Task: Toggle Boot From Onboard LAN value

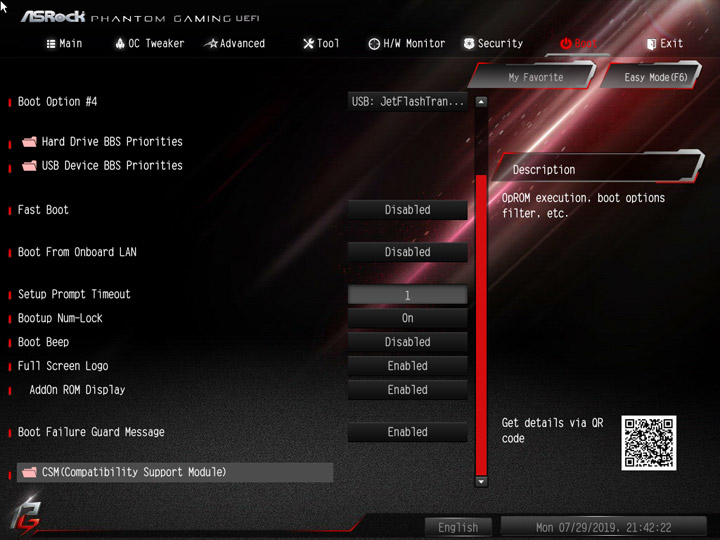Action: (x=407, y=252)
